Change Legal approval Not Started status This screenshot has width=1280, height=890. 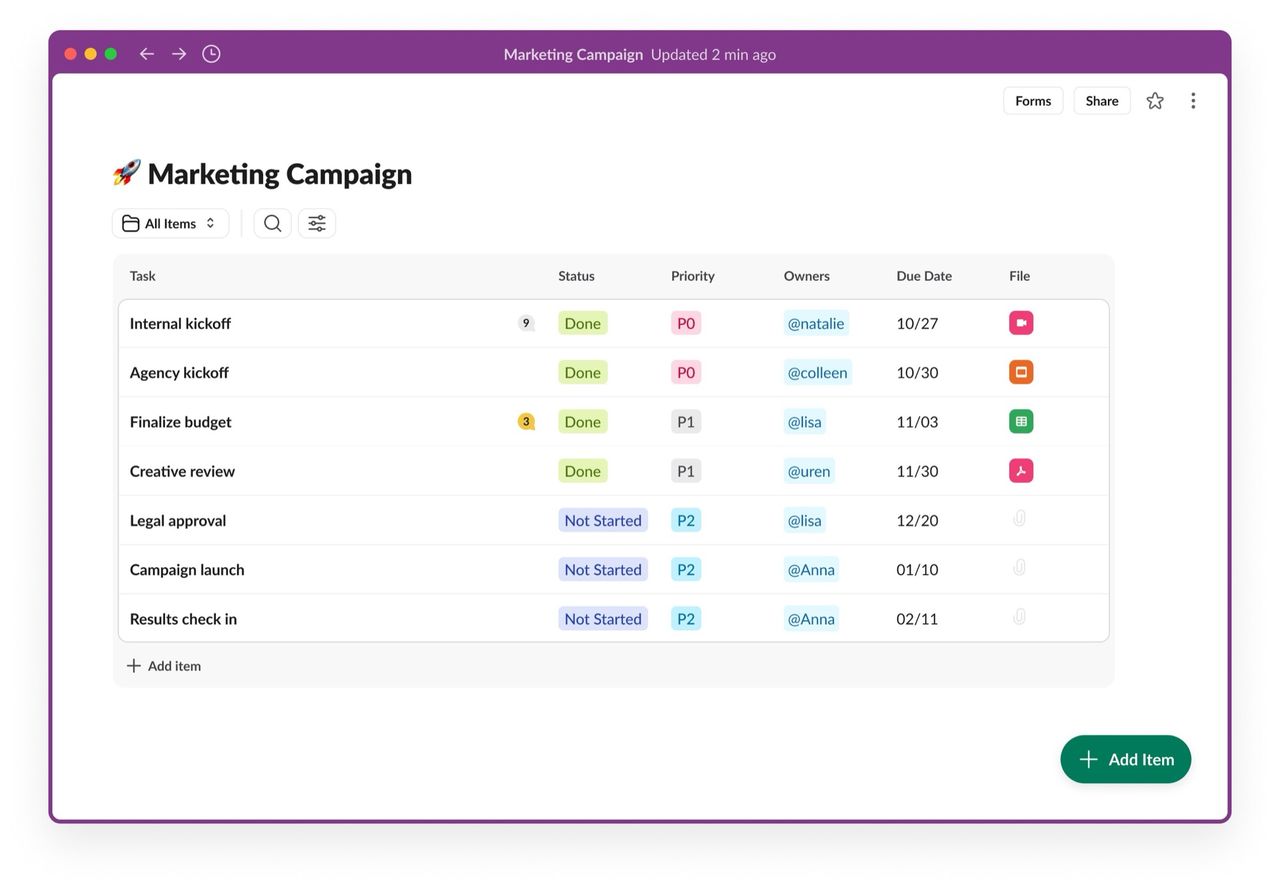click(602, 520)
